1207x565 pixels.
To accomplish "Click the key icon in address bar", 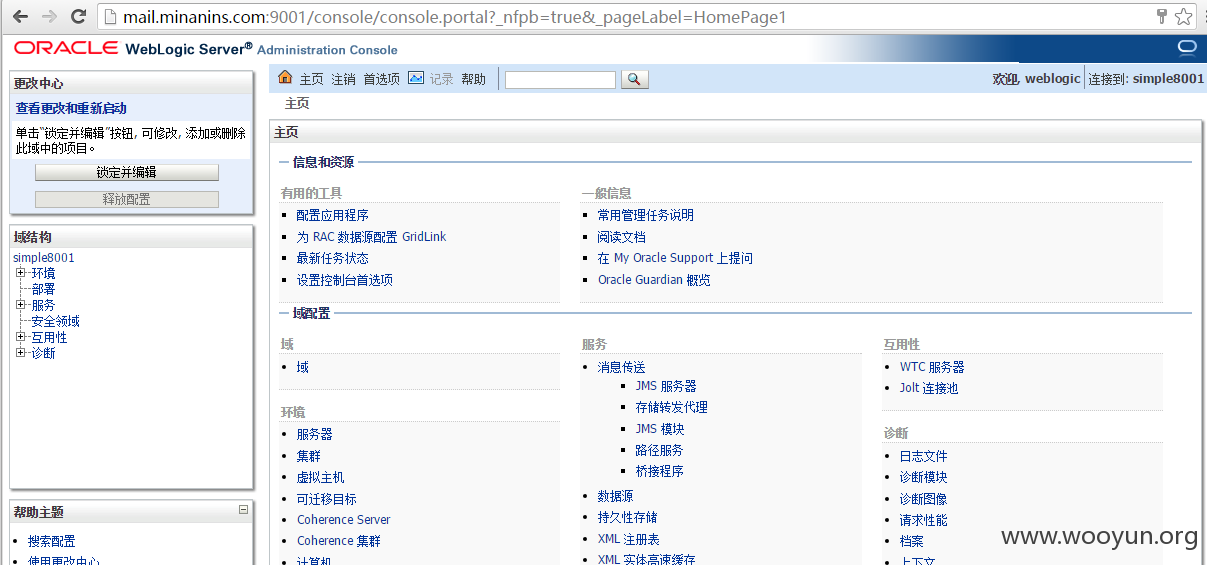I will click(x=1162, y=16).
